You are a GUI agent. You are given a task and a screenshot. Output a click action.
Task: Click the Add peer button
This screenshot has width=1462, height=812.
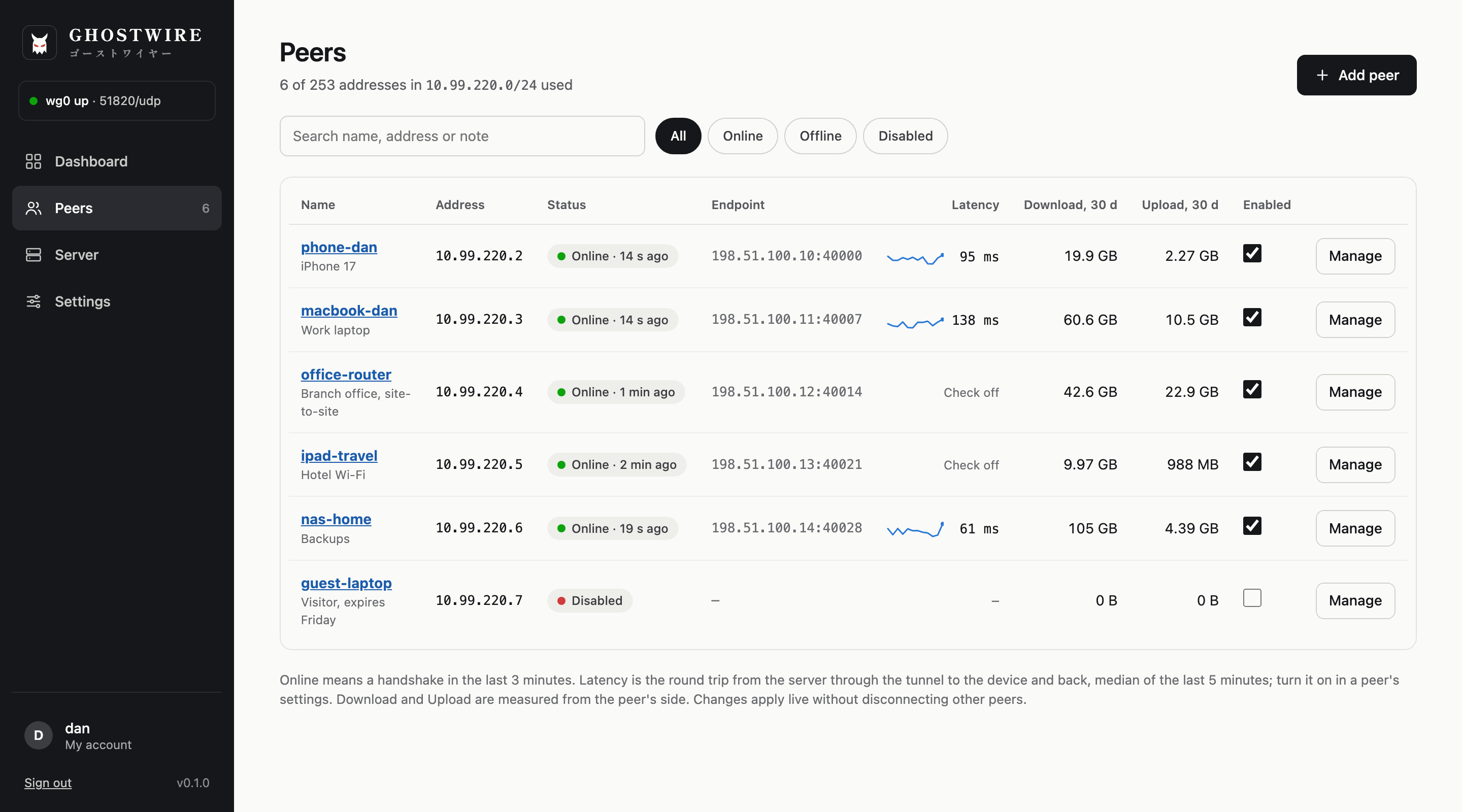tap(1356, 75)
